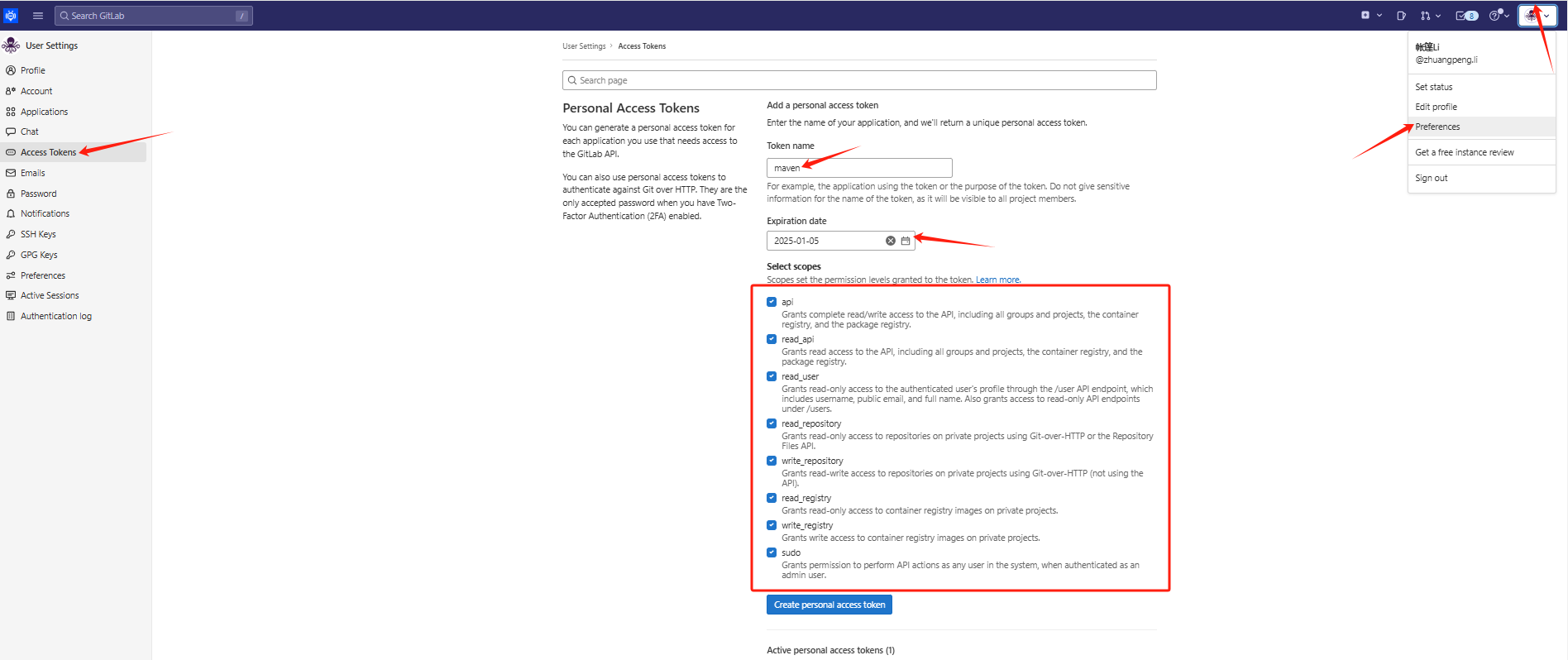Click the GPG Keys key icon
The width and height of the screenshot is (1568, 660).
(x=11, y=255)
